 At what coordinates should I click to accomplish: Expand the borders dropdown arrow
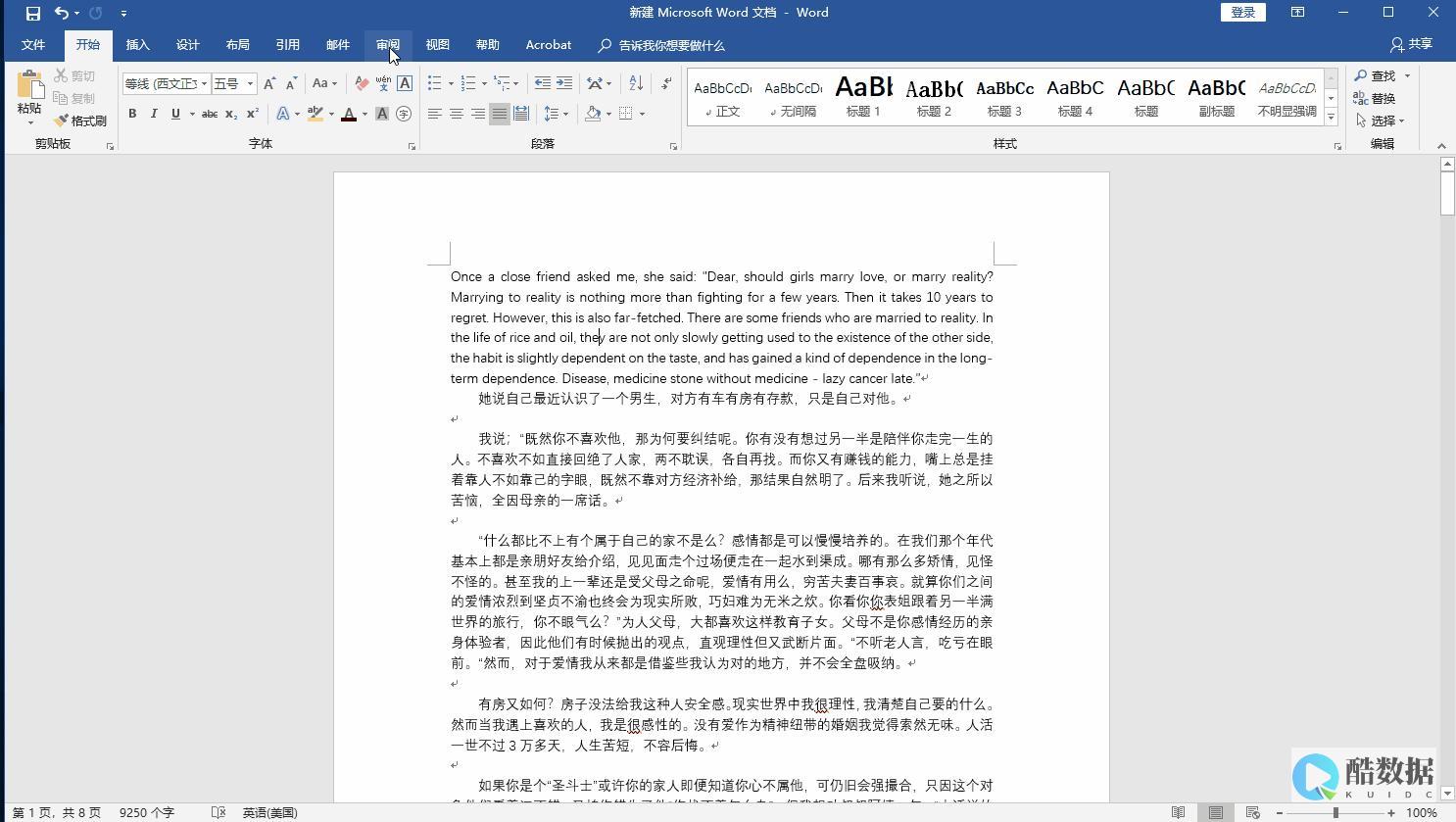pos(642,114)
